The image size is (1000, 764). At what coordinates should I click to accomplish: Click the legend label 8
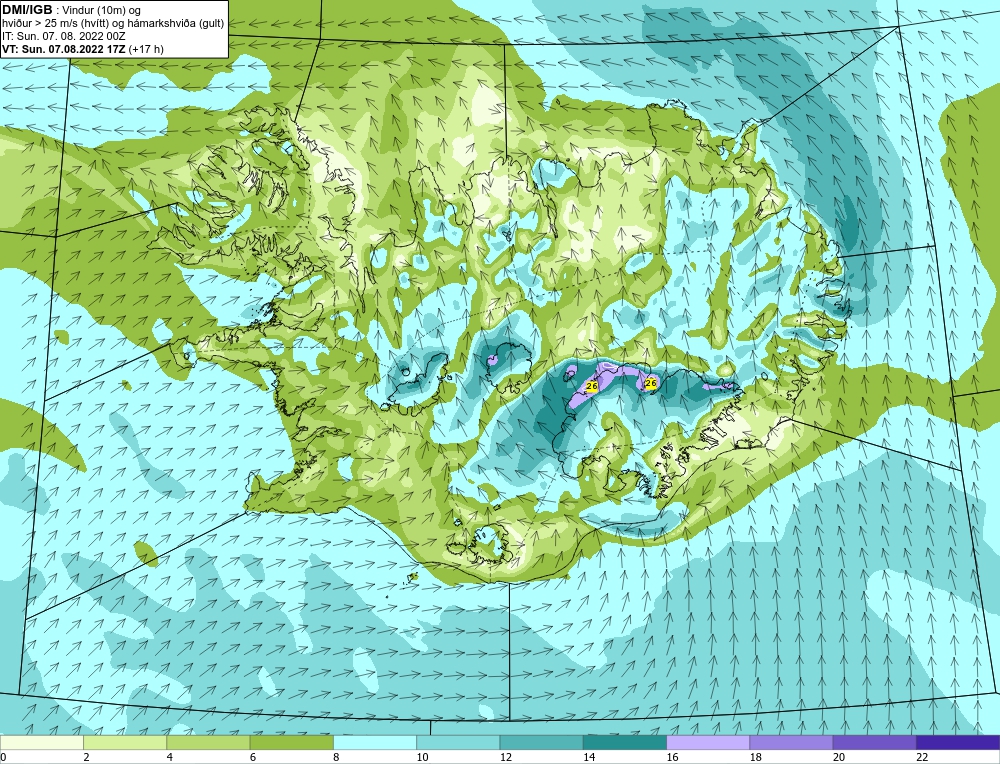coord(336,757)
